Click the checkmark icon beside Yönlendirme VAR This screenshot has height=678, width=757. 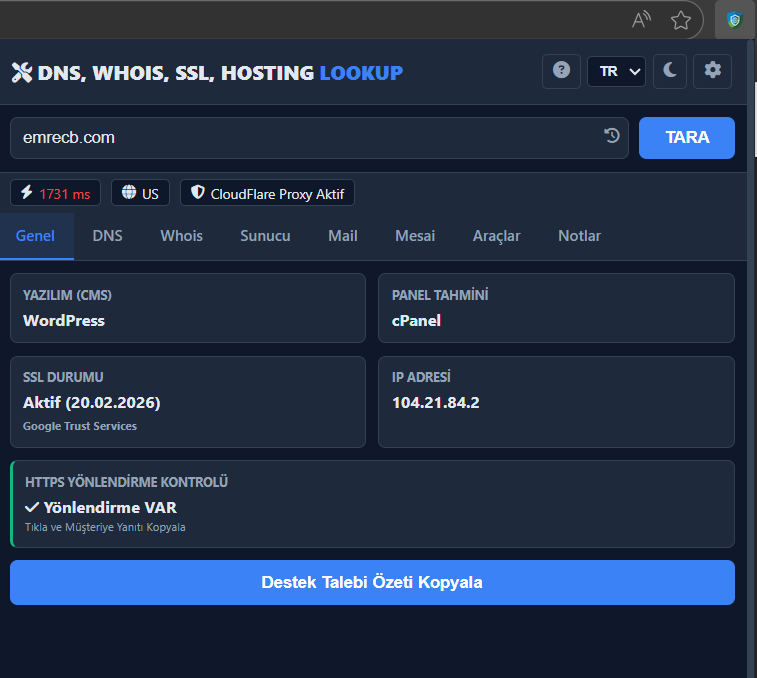32,508
